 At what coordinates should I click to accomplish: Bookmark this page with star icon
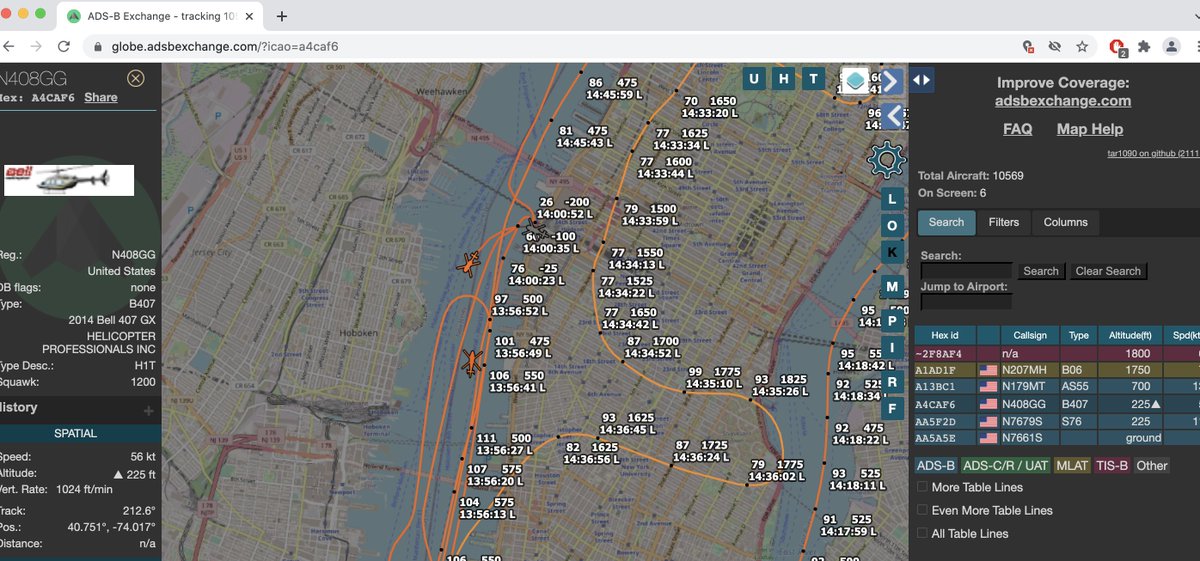1082,46
